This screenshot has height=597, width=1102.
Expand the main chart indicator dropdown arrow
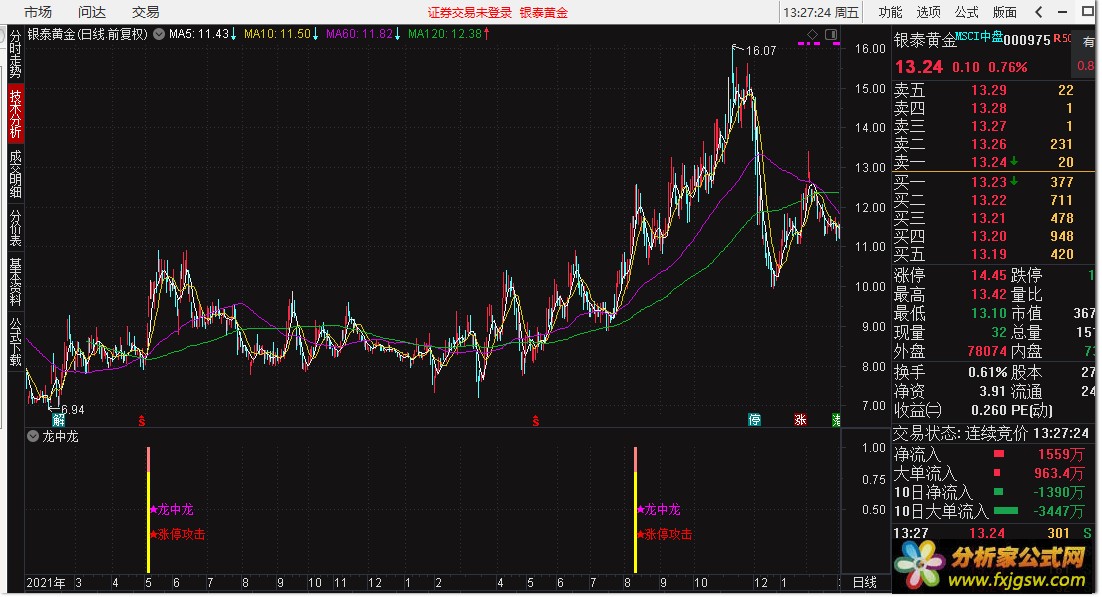tap(159, 34)
